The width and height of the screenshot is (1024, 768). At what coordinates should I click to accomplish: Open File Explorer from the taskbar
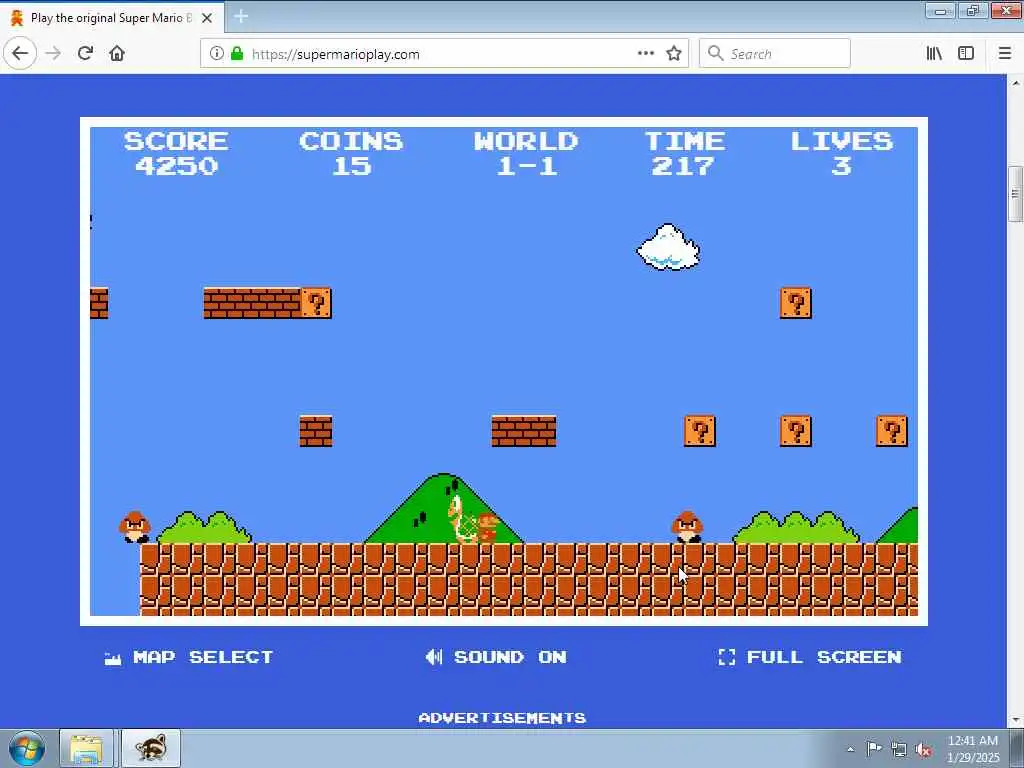(86, 749)
